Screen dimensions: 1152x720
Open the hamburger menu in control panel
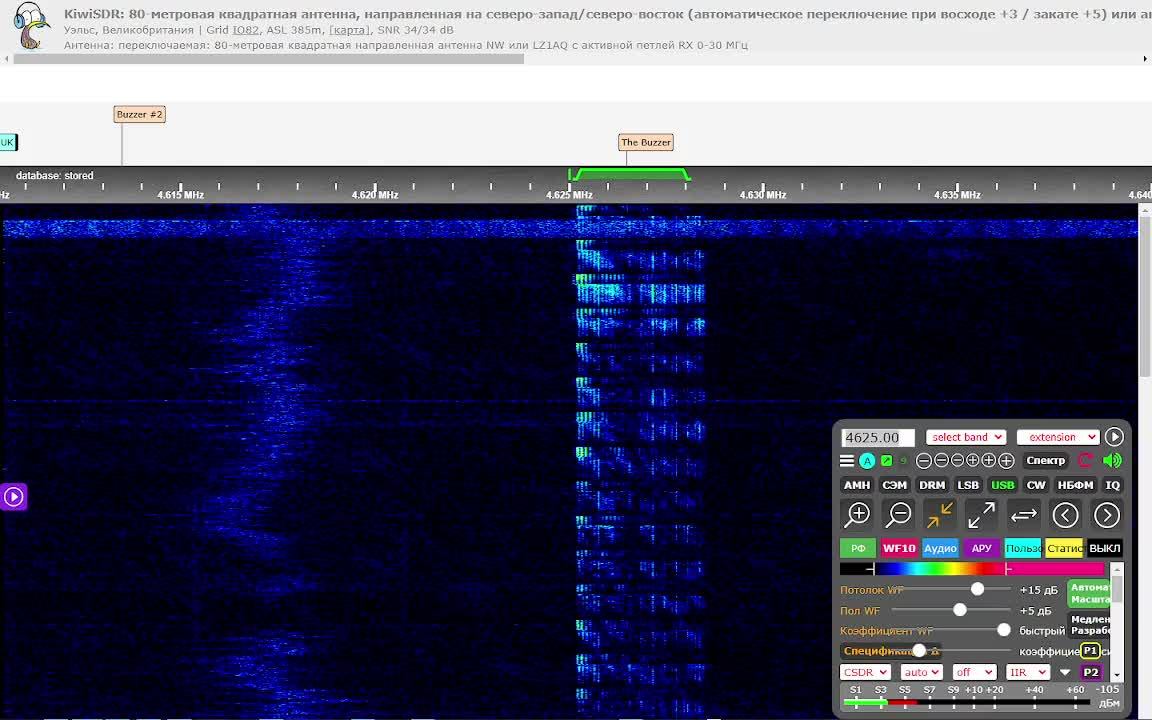(x=847, y=461)
